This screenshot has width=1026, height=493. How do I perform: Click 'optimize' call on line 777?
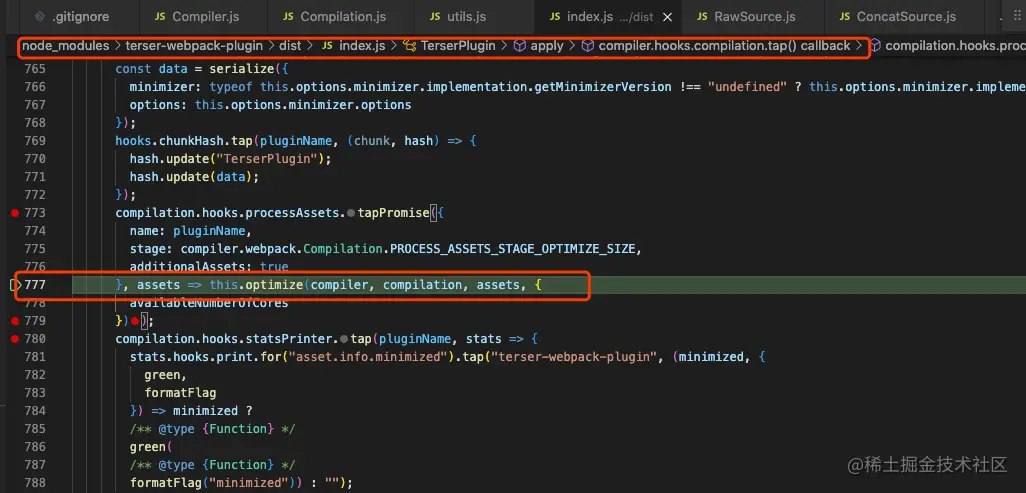[x=274, y=285]
